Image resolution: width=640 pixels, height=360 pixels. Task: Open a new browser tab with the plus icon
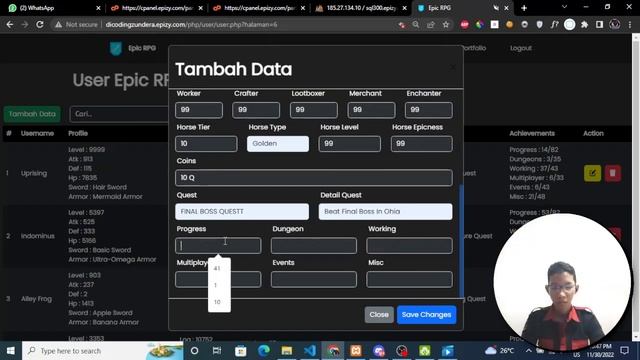524,8
